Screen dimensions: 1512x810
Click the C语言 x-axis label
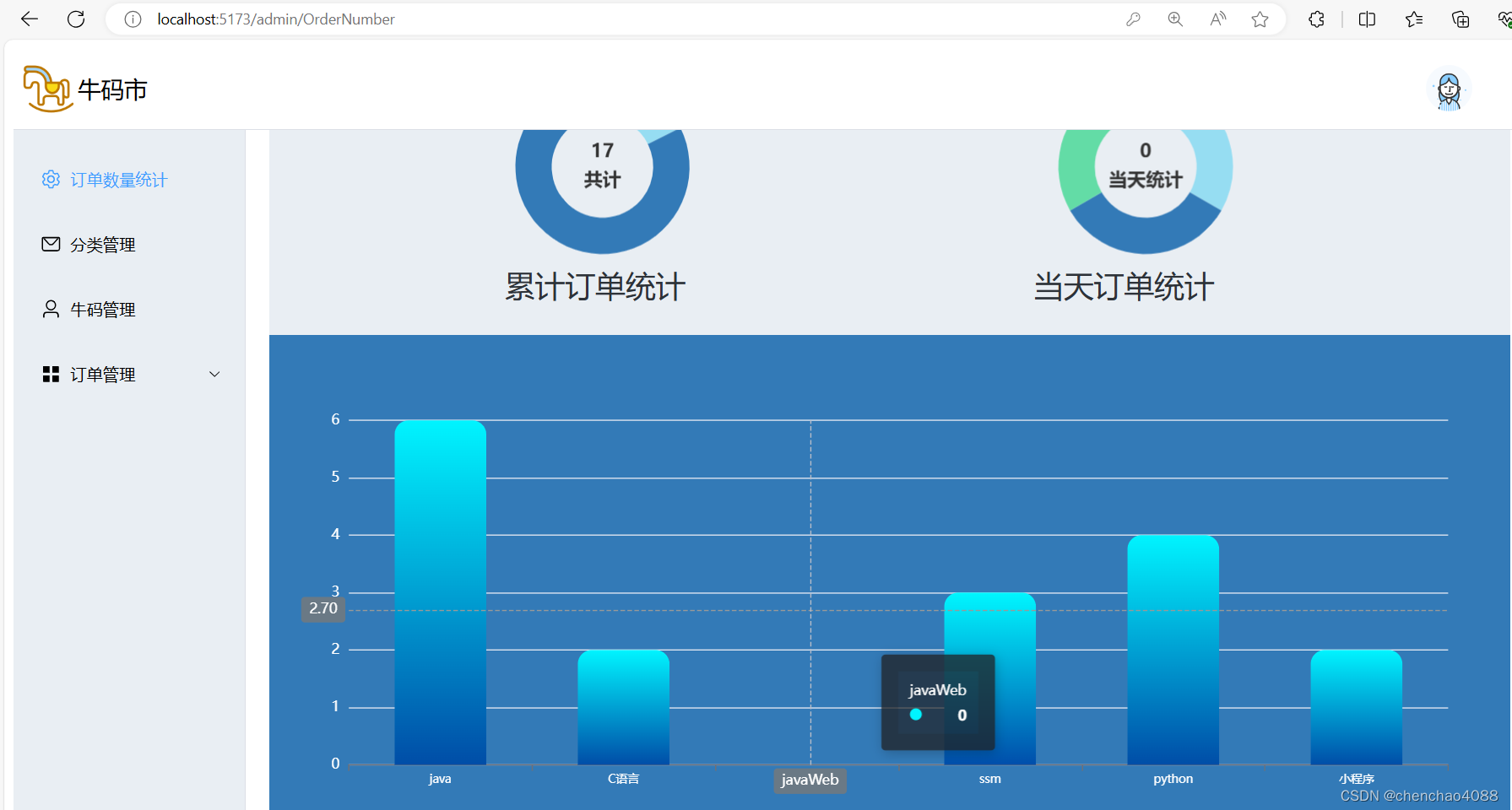623,779
